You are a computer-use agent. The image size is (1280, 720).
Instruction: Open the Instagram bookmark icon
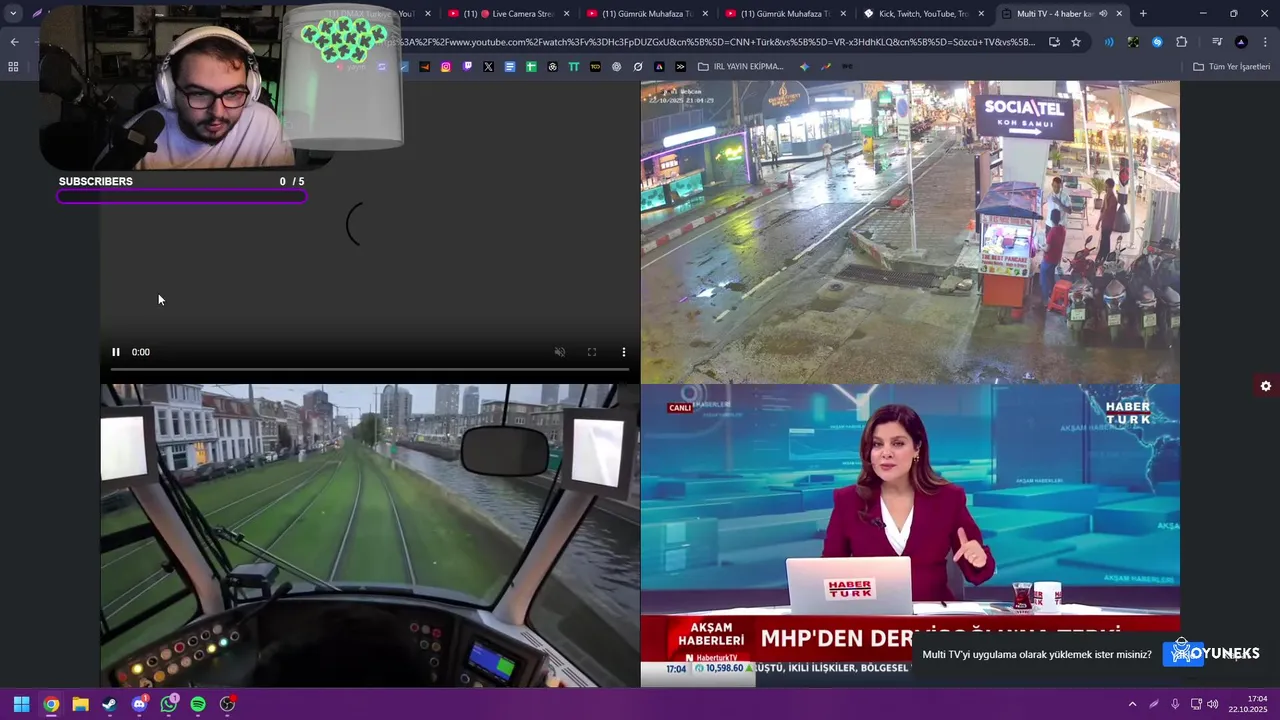click(446, 67)
